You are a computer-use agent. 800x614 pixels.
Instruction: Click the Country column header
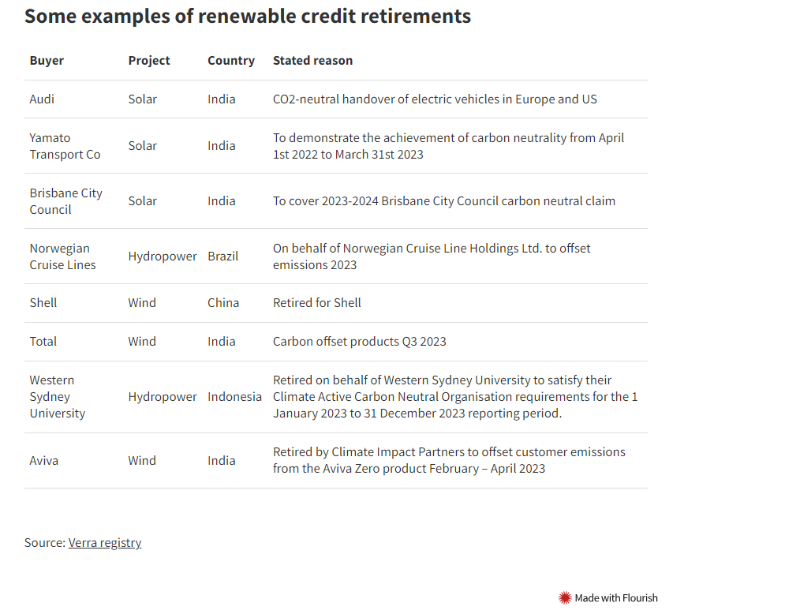click(x=231, y=60)
